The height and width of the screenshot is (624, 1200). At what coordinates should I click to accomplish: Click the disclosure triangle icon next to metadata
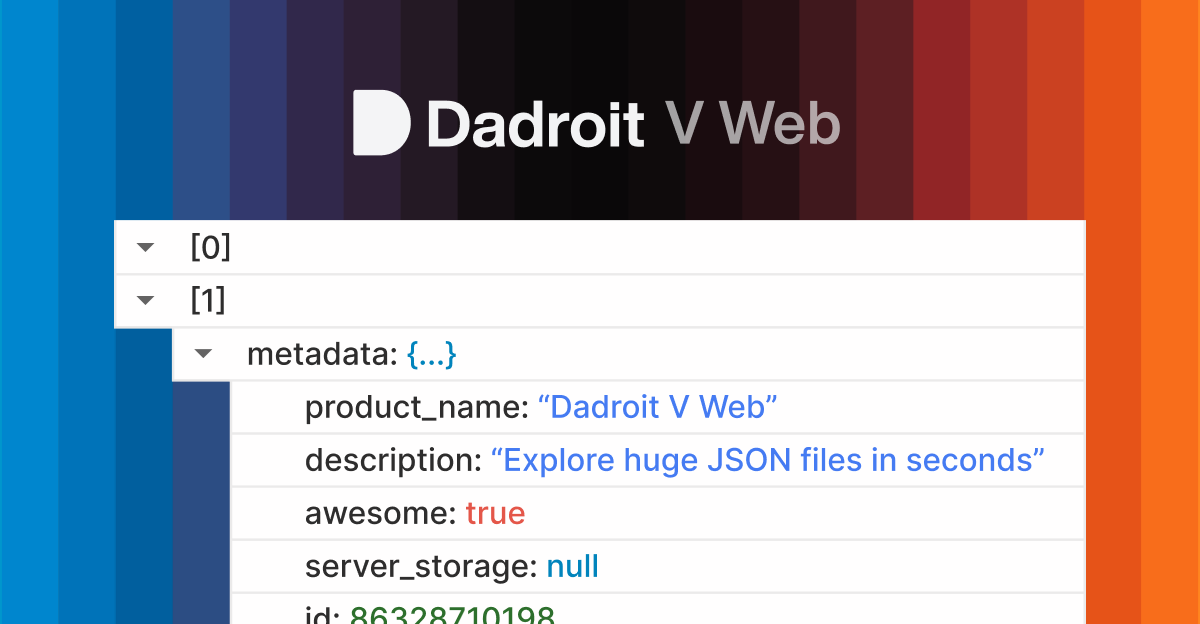(203, 354)
